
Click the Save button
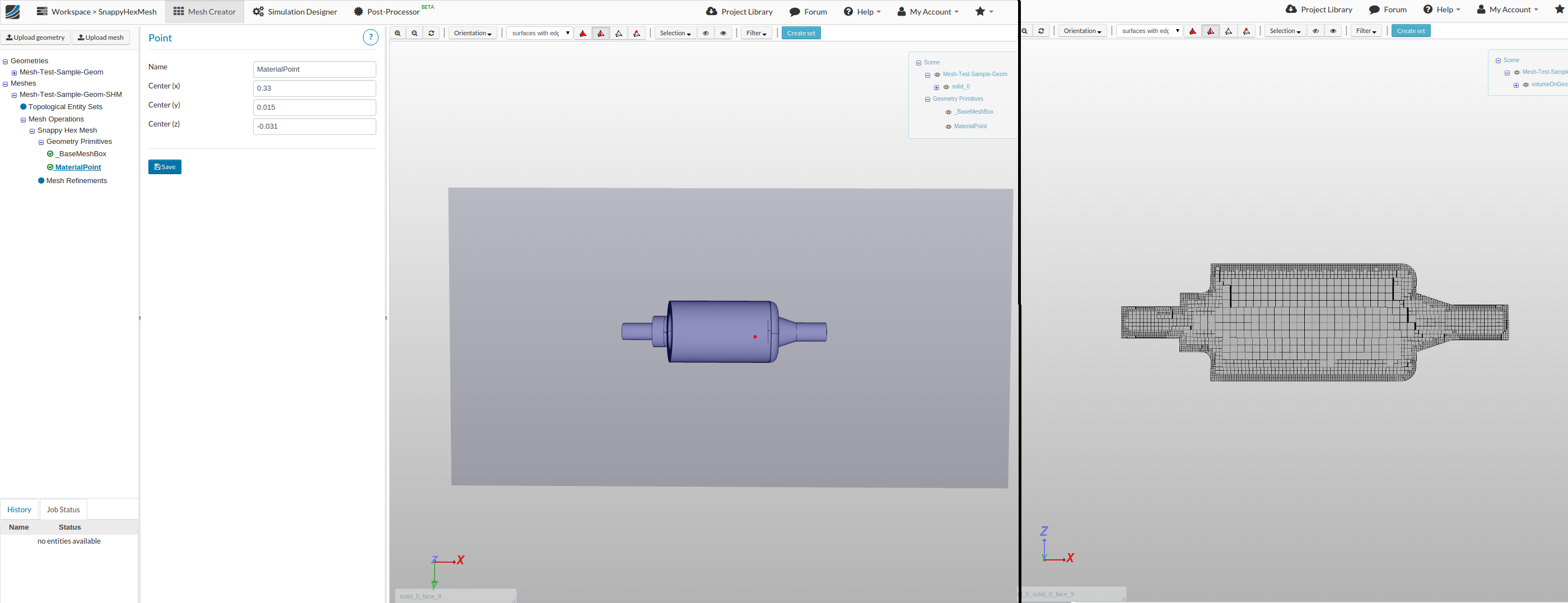pos(164,167)
